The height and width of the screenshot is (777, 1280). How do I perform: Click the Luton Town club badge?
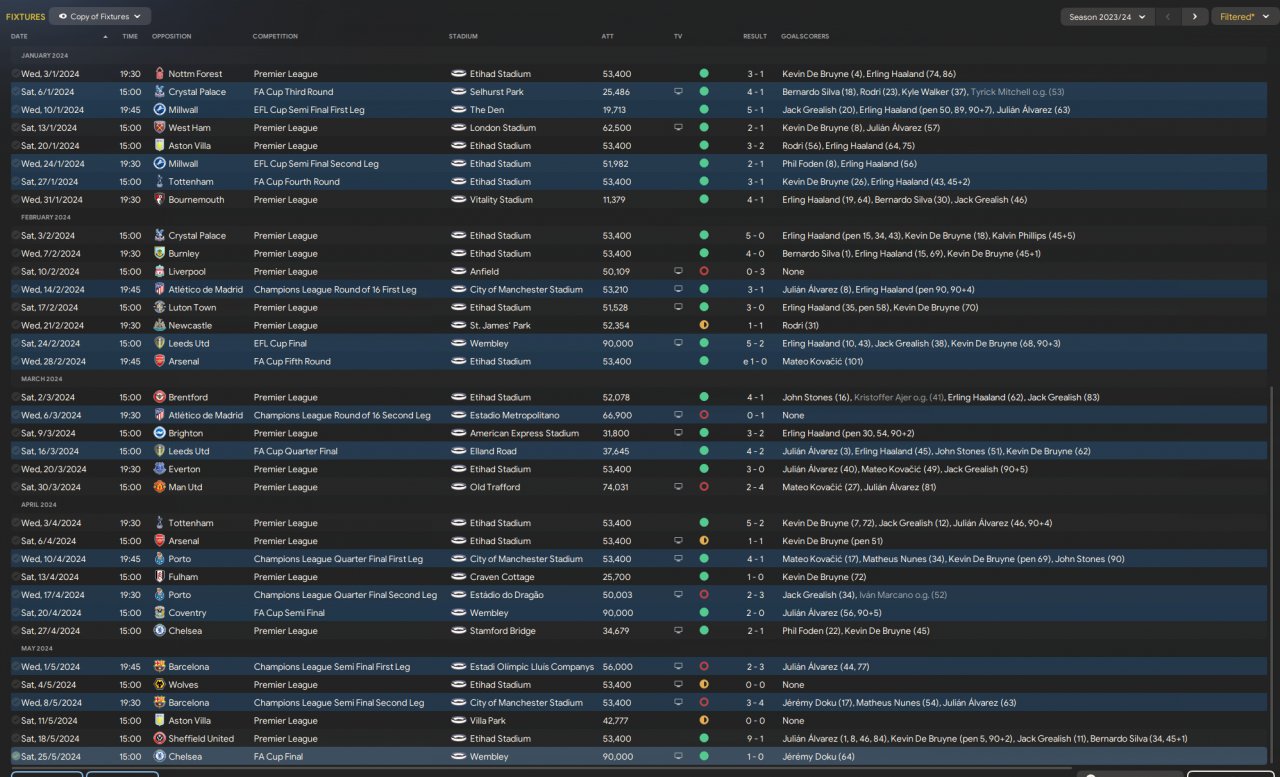click(x=159, y=308)
